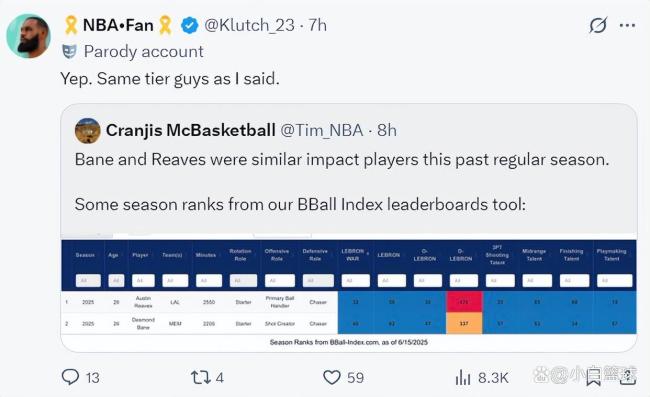Like the post with heart icon
This screenshot has height=397, width=650.
(x=332, y=378)
